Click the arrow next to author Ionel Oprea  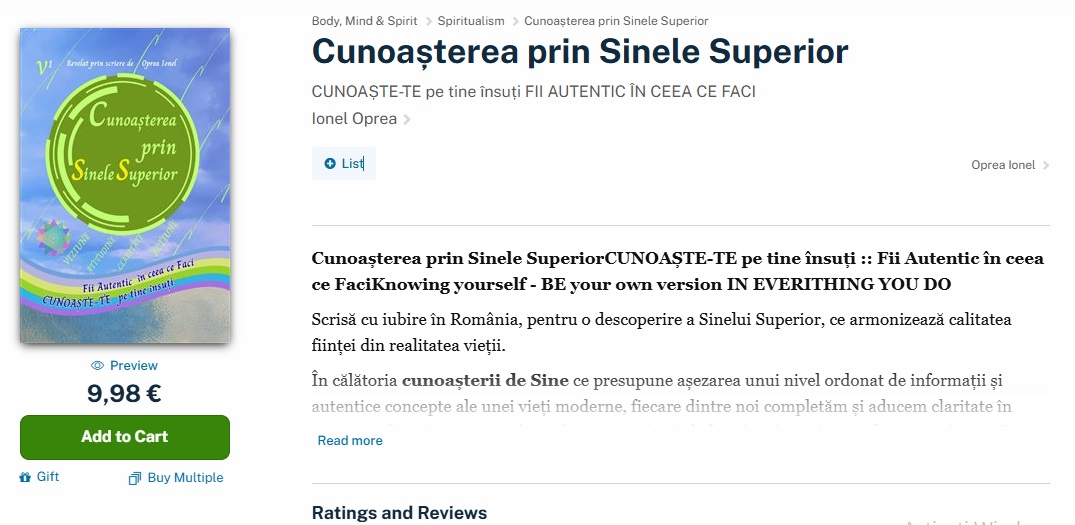point(407,120)
